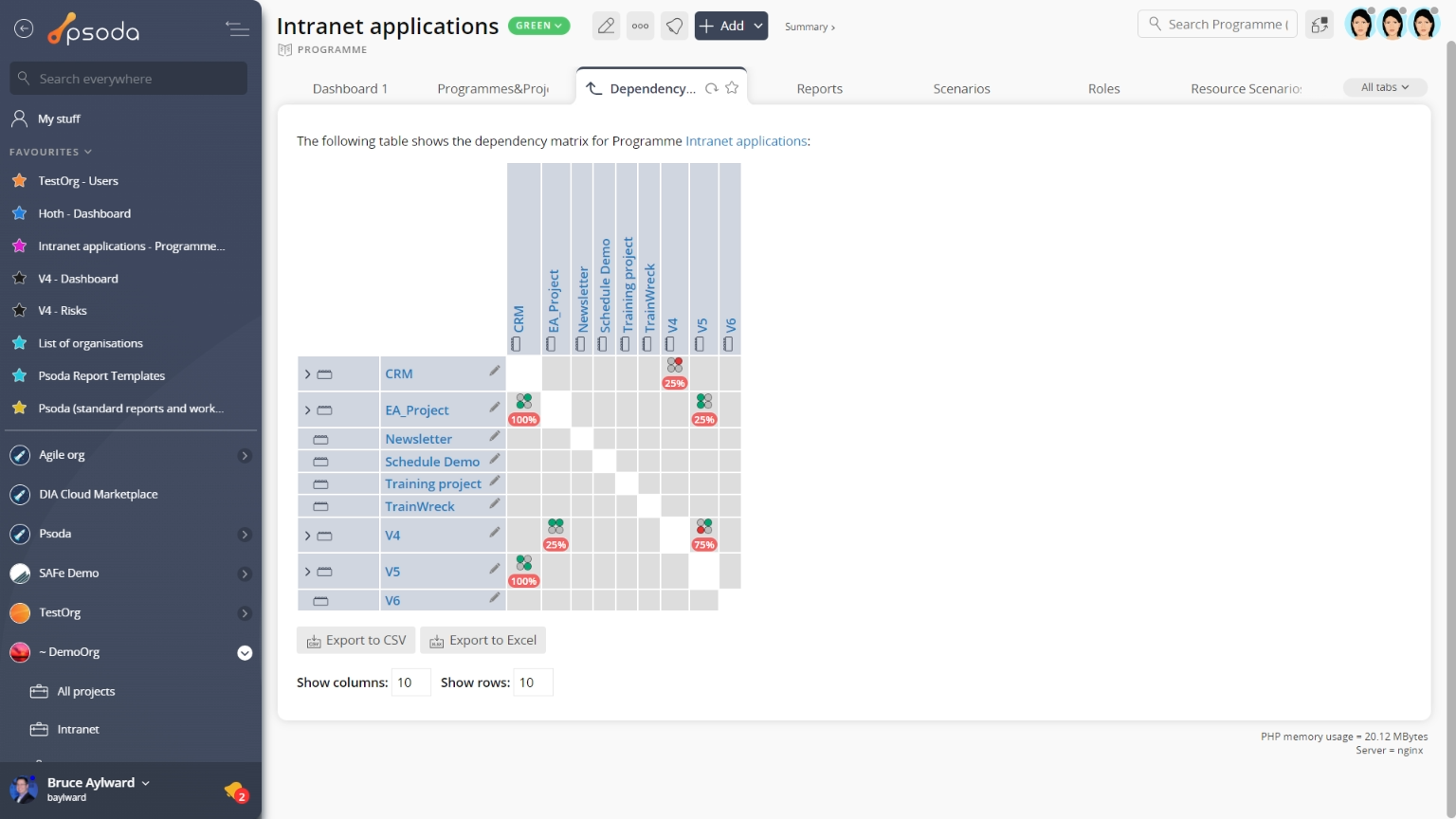
Task: Click Export to CSV button
Action: point(355,641)
